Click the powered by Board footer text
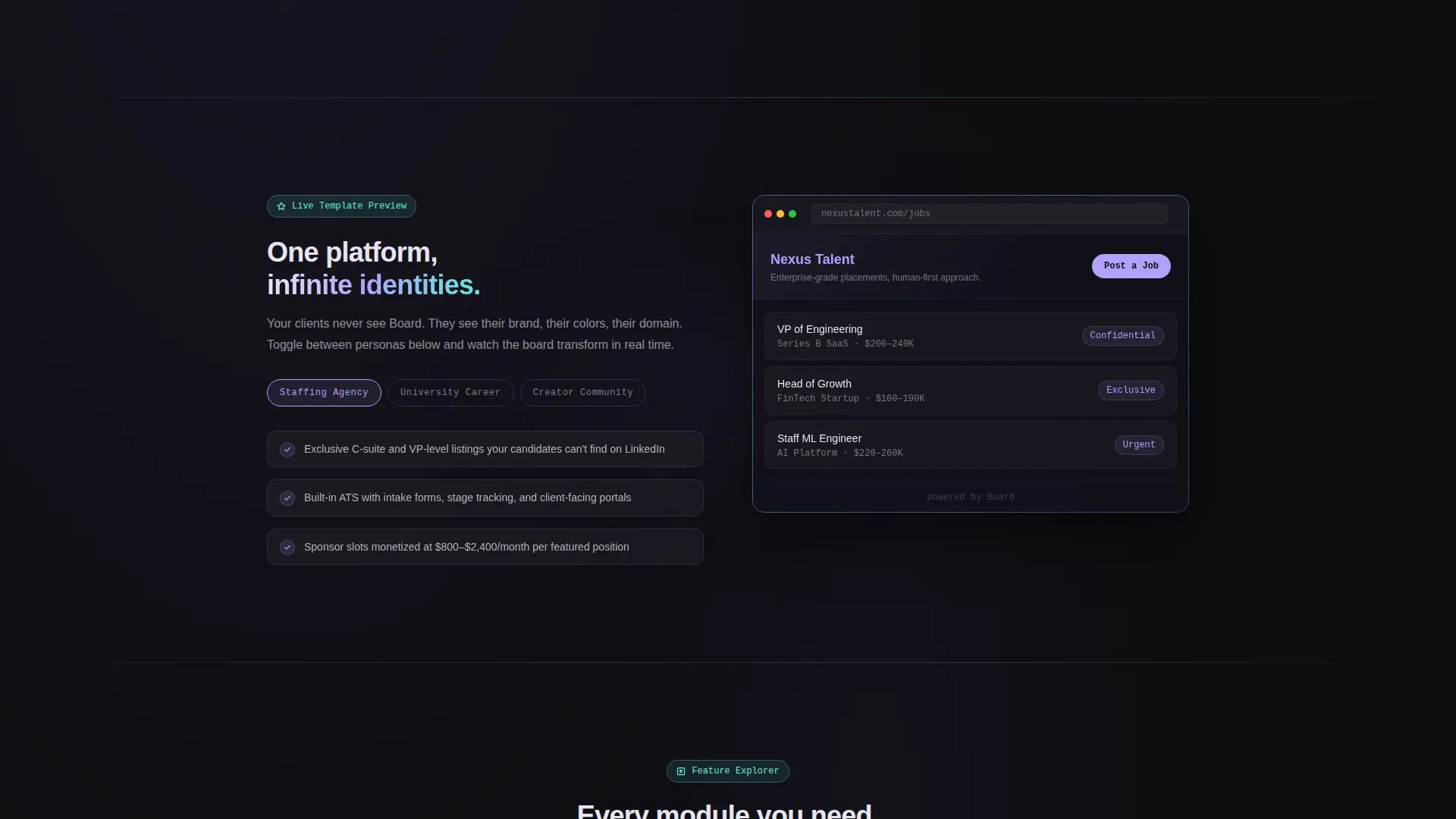The image size is (1456, 819). (x=970, y=497)
